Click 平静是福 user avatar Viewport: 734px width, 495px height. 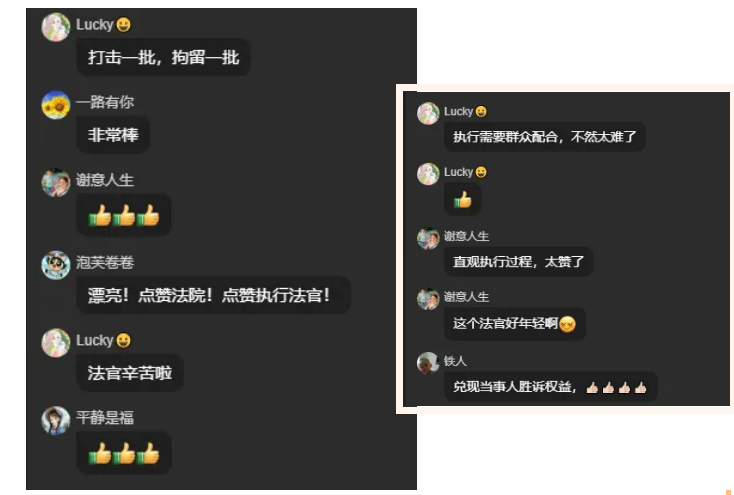coord(56,420)
